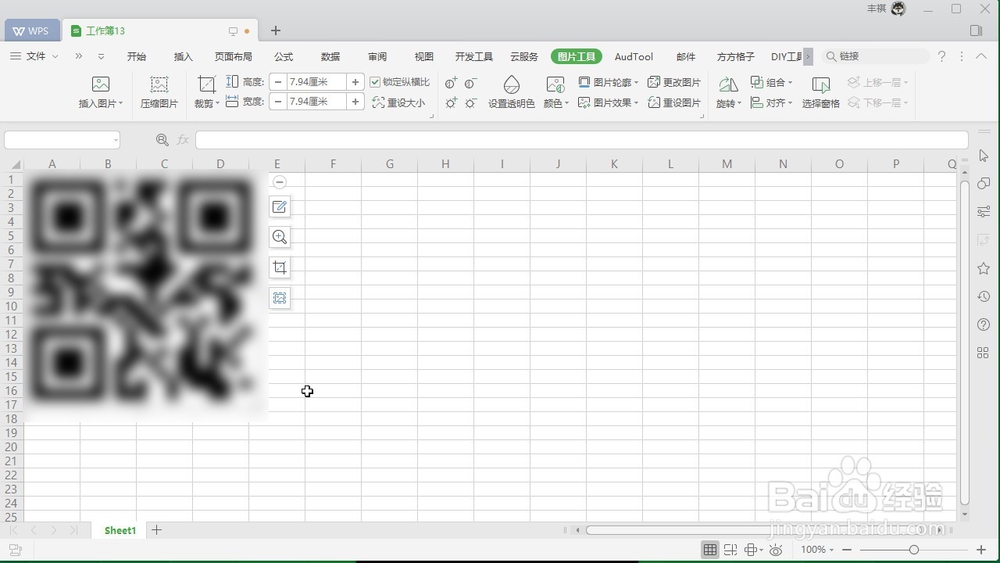Decrease picture contrast icon
Screen dimensions: 1000x563
click(471, 83)
